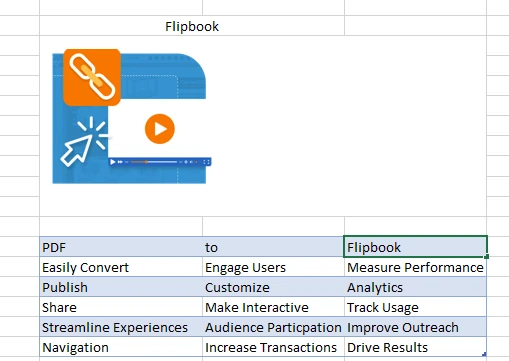This screenshot has width=509, height=361.
Task: Select the Audience Particpation cell
Action: pos(273,327)
